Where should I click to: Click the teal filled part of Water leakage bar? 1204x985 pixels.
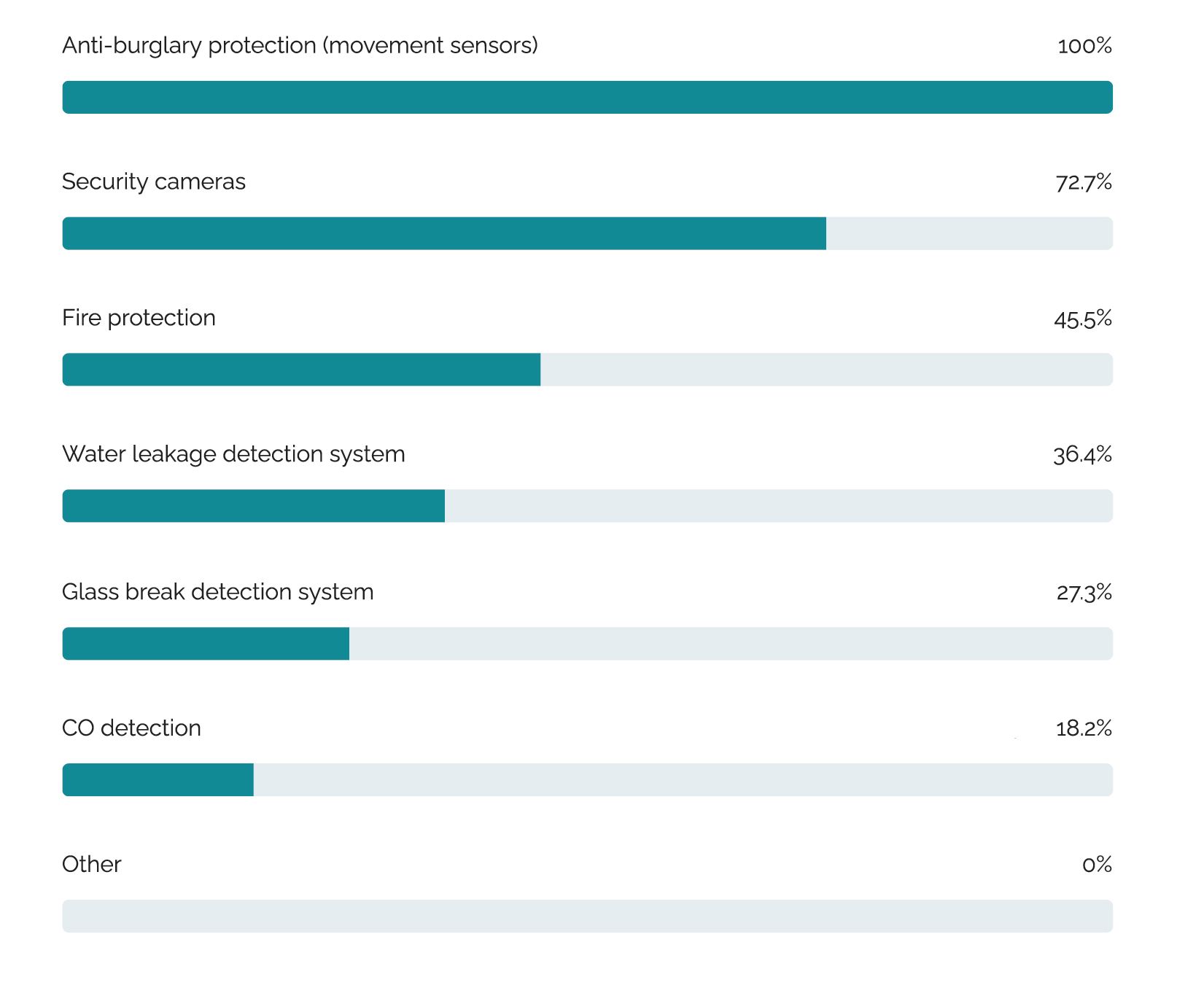tap(253, 506)
